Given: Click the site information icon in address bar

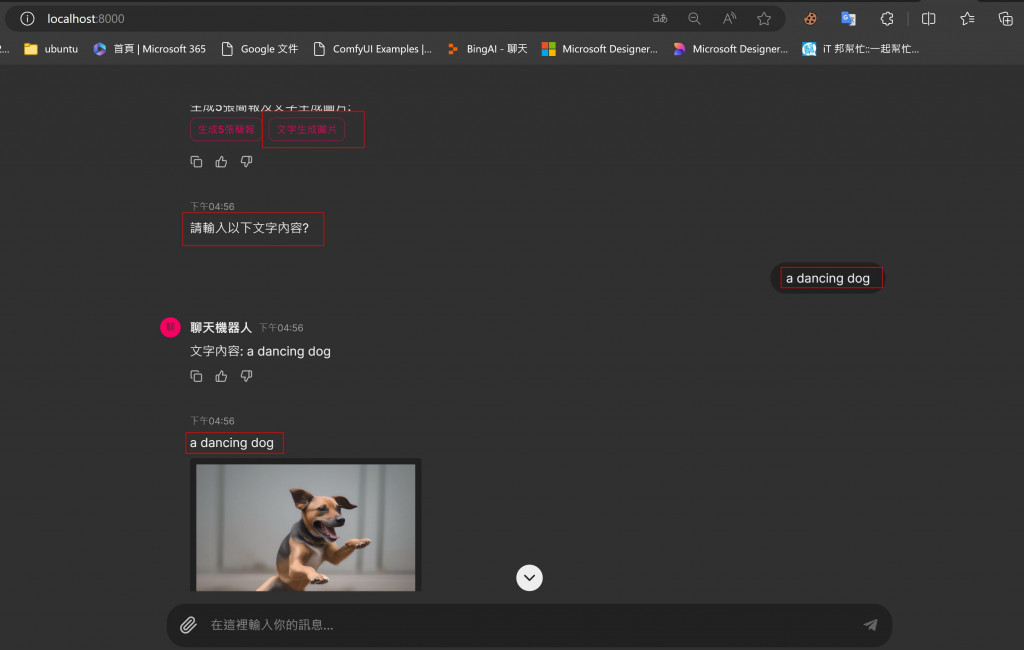Looking at the screenshot, I should (27, 18).
